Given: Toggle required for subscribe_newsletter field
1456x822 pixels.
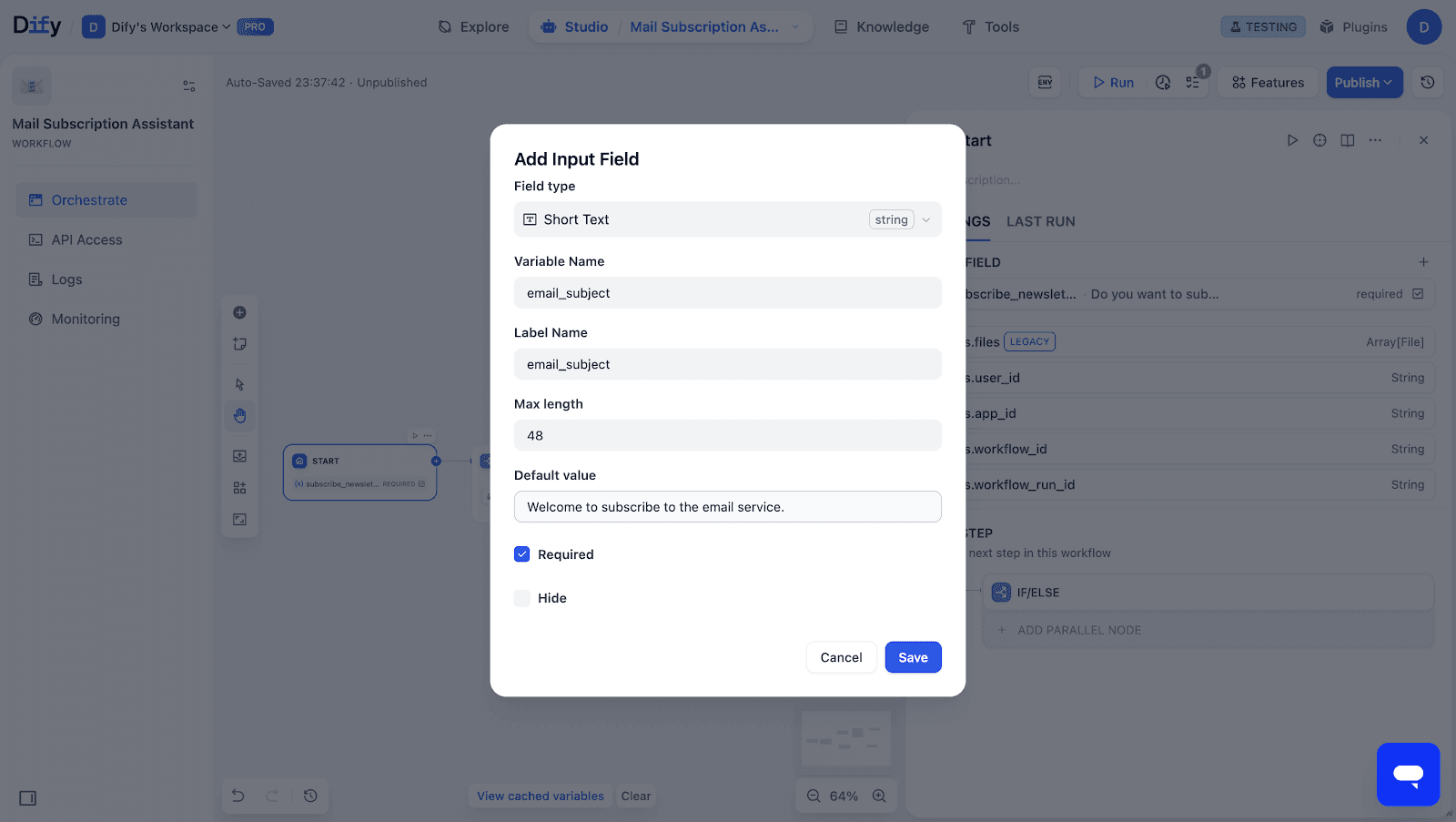Looking at the screenshot, I should [1418, 294].
